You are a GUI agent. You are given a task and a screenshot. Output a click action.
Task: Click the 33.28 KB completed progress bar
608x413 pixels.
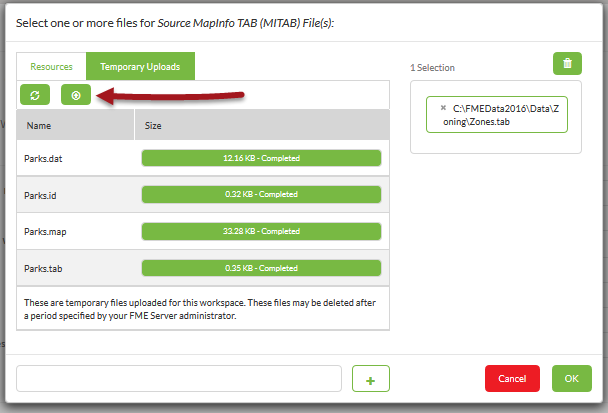262,231
